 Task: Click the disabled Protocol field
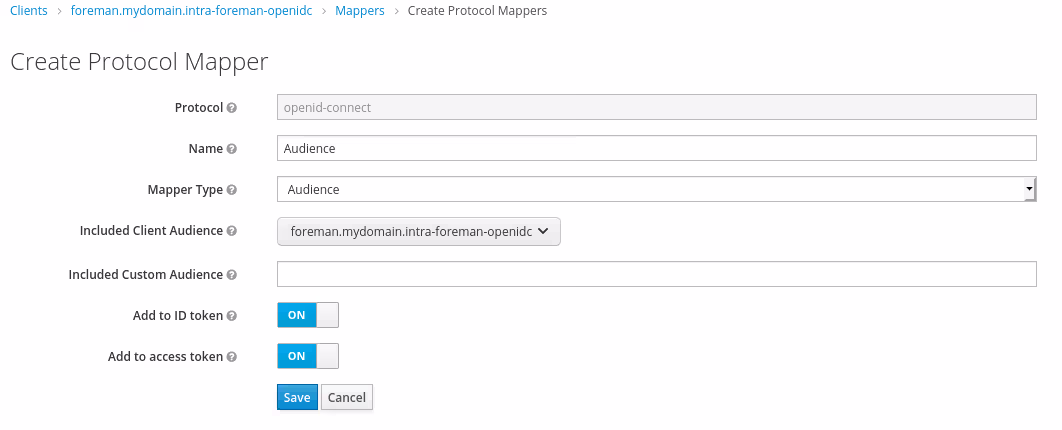point(655,107)
